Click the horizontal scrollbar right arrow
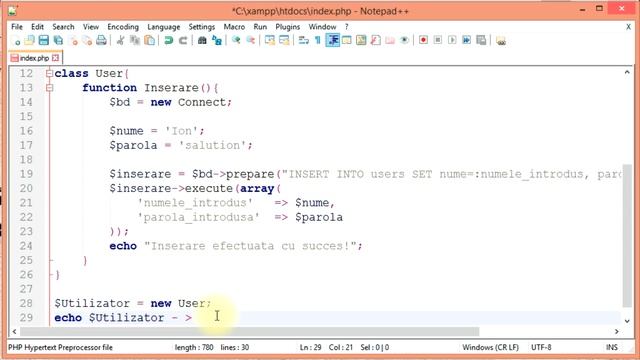The width and height of the screenshot is (640, 360). (x=616, y=331)
